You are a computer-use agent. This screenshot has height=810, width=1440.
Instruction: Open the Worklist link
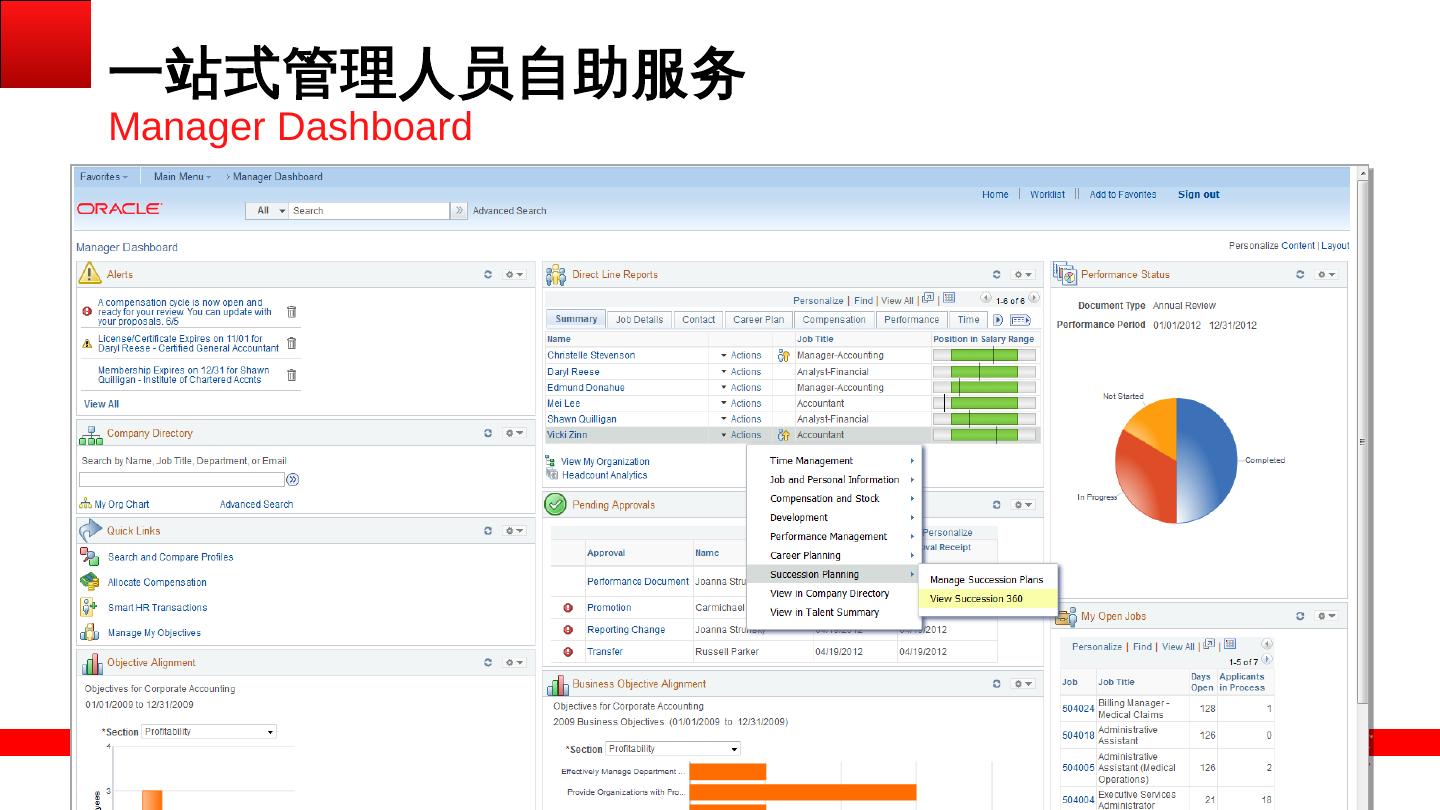1048,195
